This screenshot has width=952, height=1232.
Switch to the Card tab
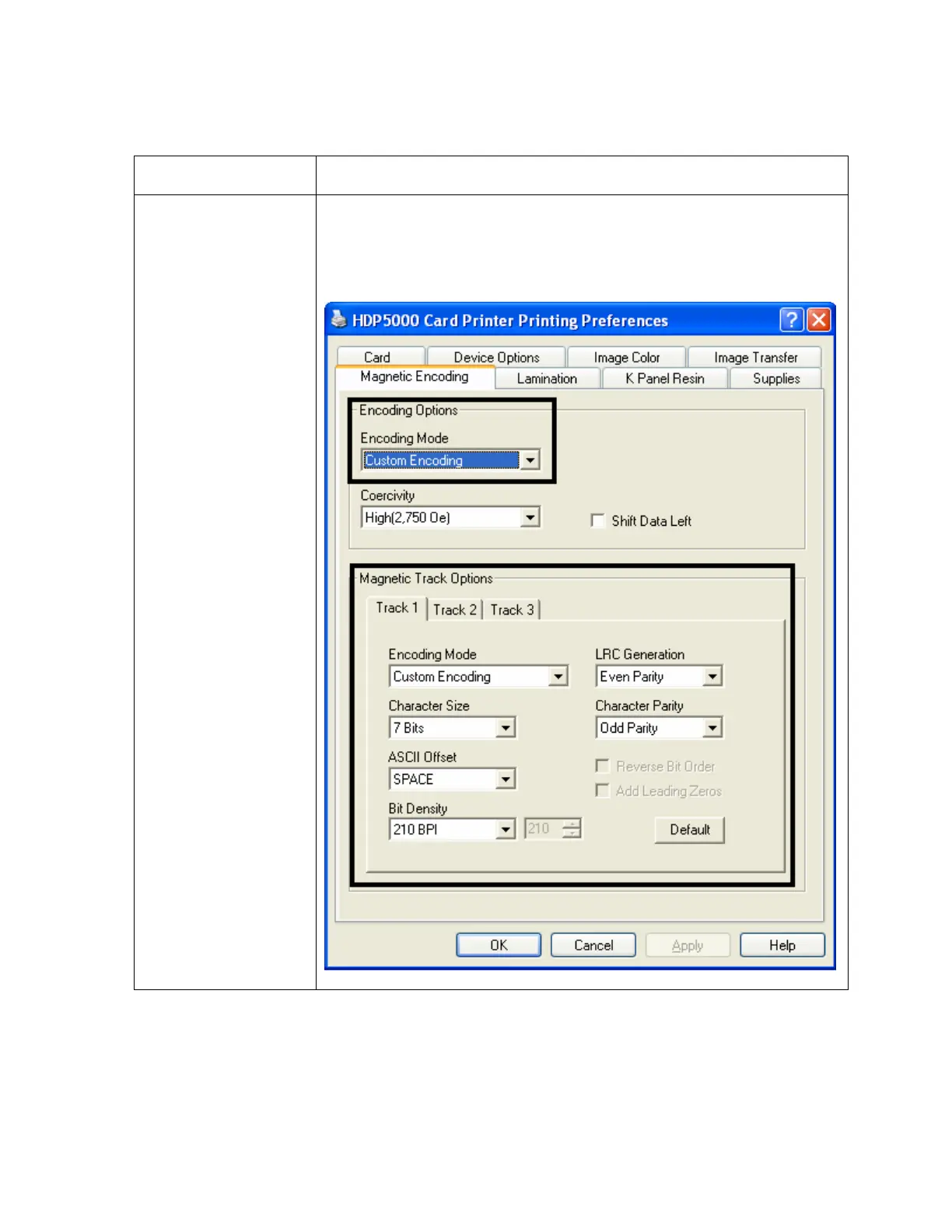pos(380,357)
